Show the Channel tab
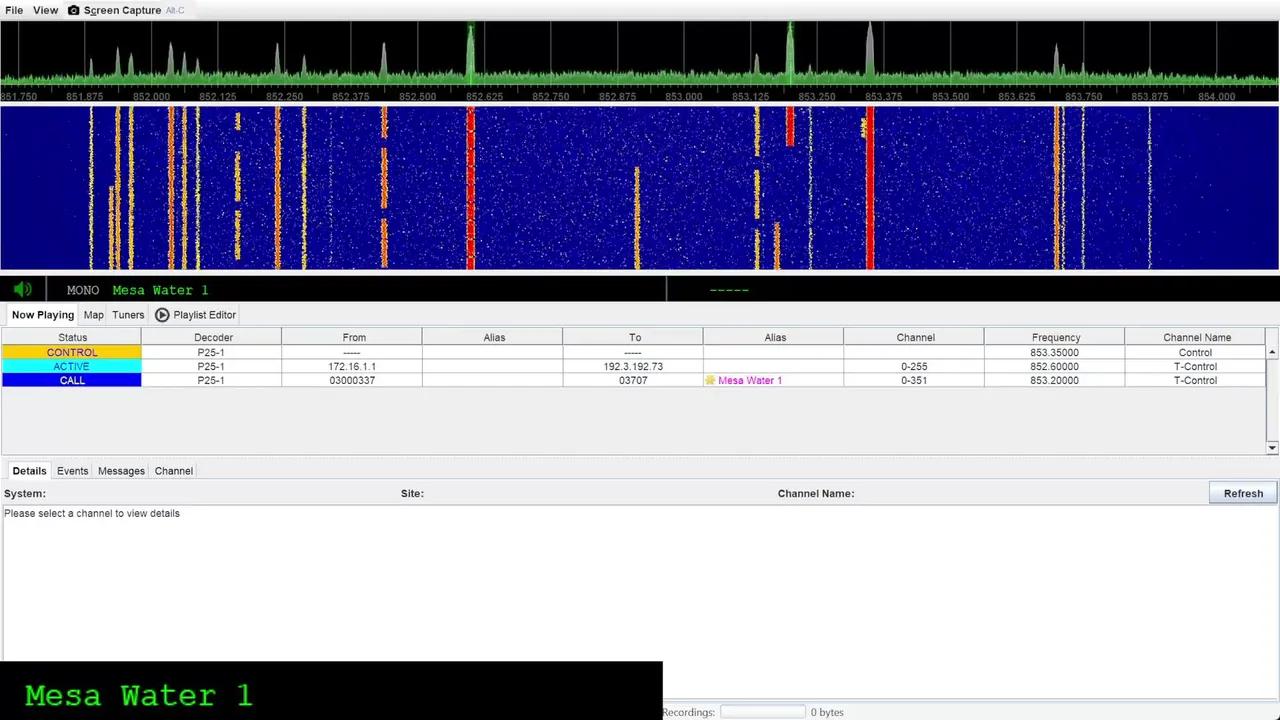Image resolution: width=1280 pixels, height=720 pixels. coord(173,471)
